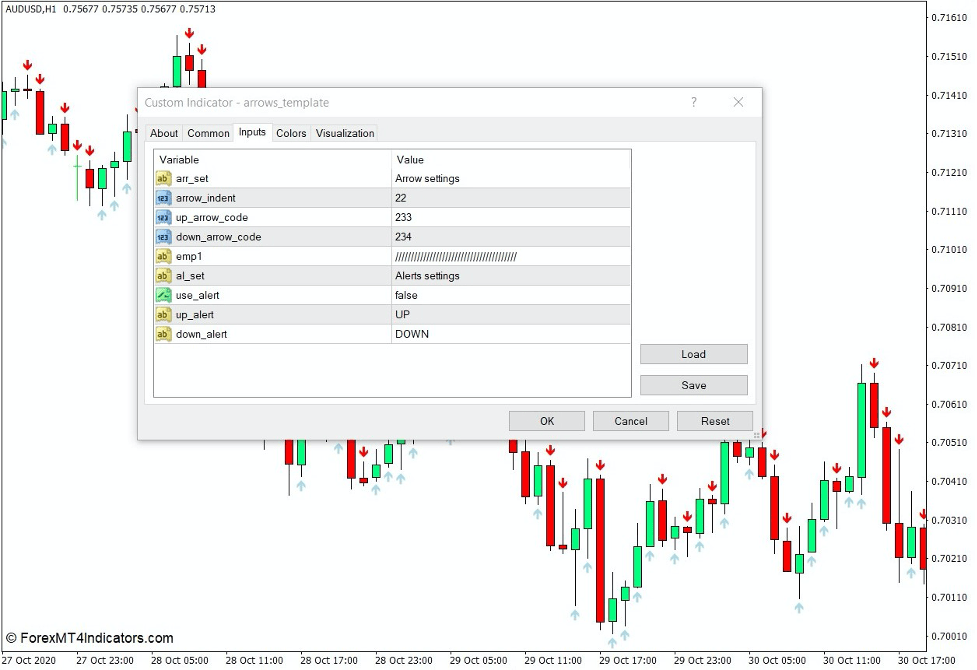The image size is (977, 670).
Task: Click the Load button
Action: tap(693, 354)
